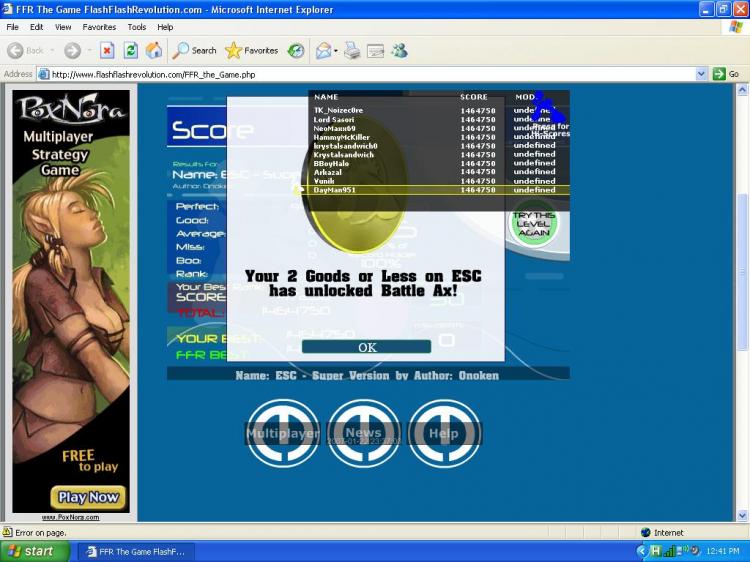The image size is (750, 562).
Task: Click the page scrollbar down arrow
Action: (x=742, y=516)
